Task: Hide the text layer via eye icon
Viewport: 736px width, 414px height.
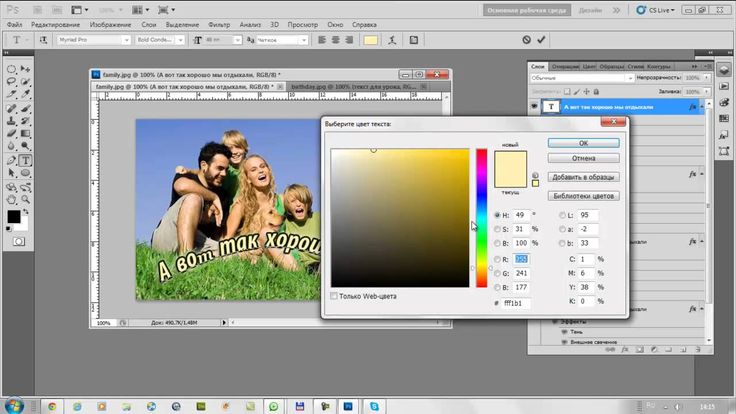Action: [x=534, y=106]
